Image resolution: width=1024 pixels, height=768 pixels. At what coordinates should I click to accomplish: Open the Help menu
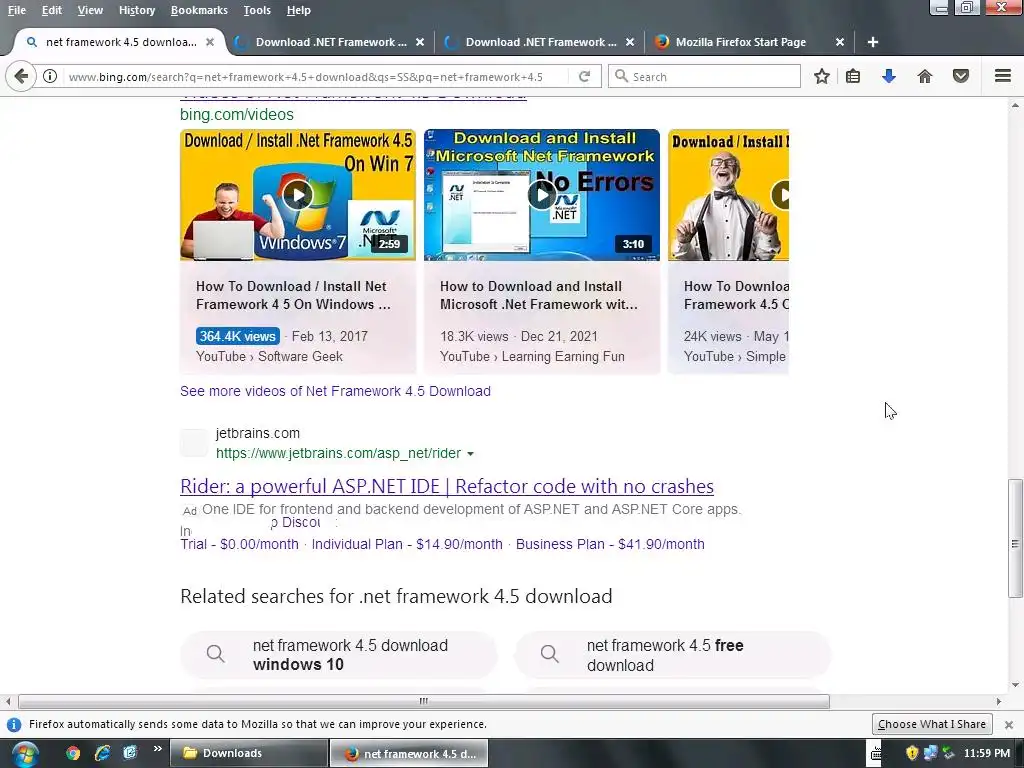tap(298, 10)
